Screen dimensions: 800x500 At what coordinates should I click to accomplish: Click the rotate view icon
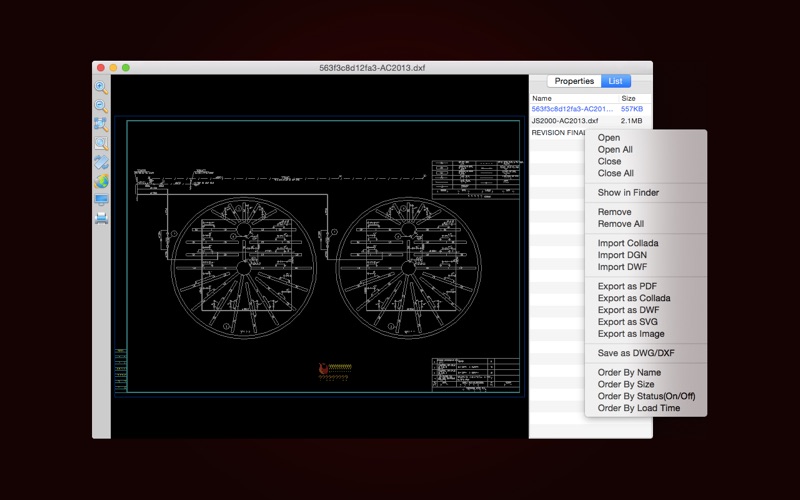tap(101, 163)
